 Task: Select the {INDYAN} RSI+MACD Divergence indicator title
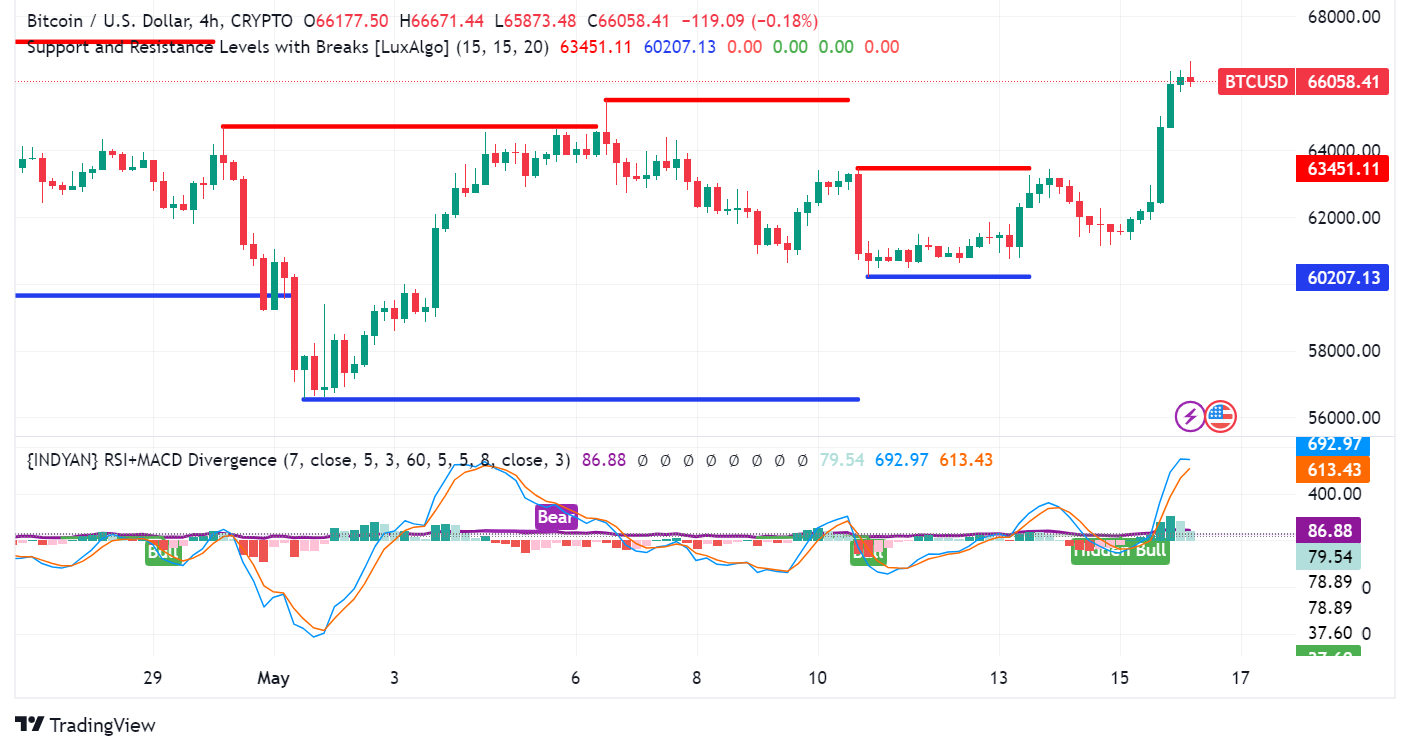tap(299, 460)
